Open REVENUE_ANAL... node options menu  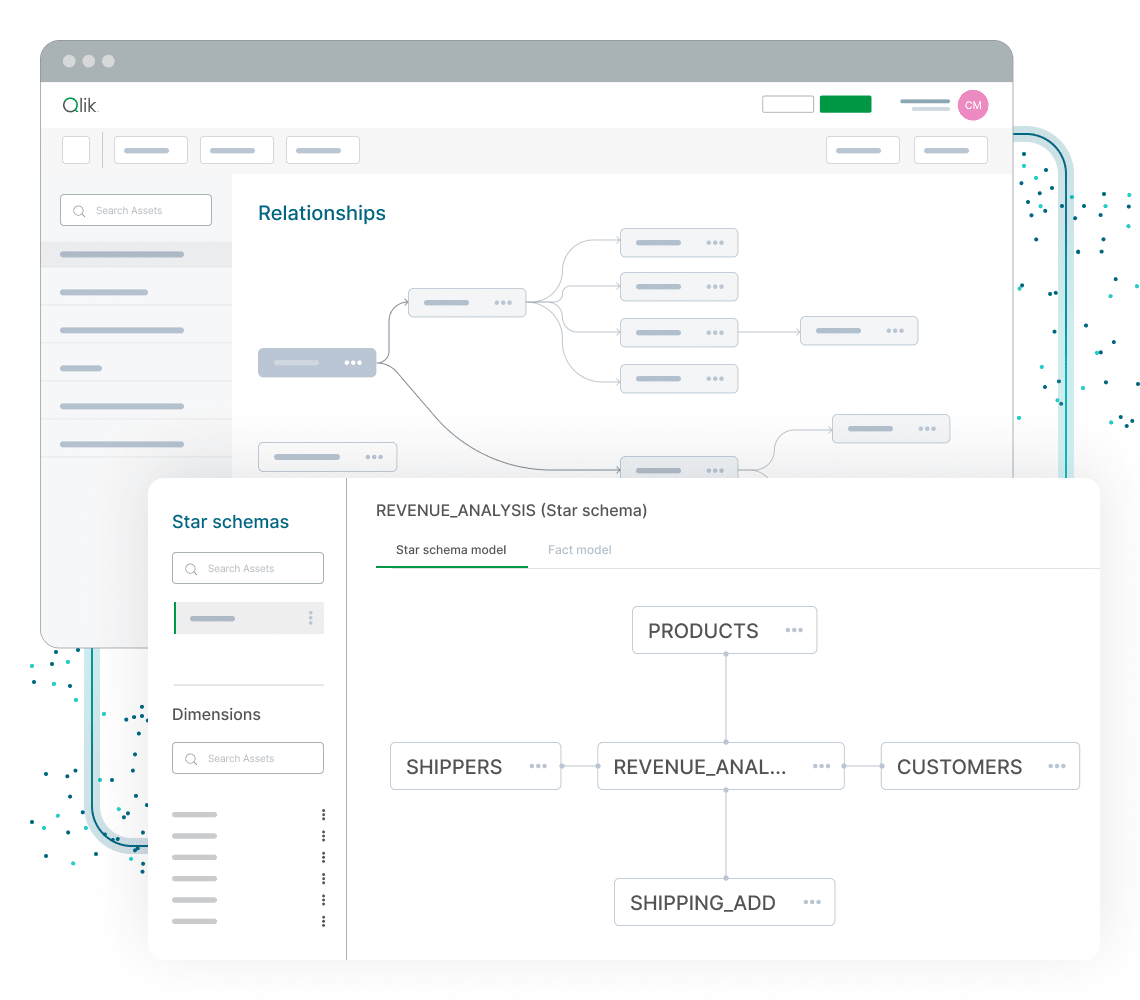822,766
